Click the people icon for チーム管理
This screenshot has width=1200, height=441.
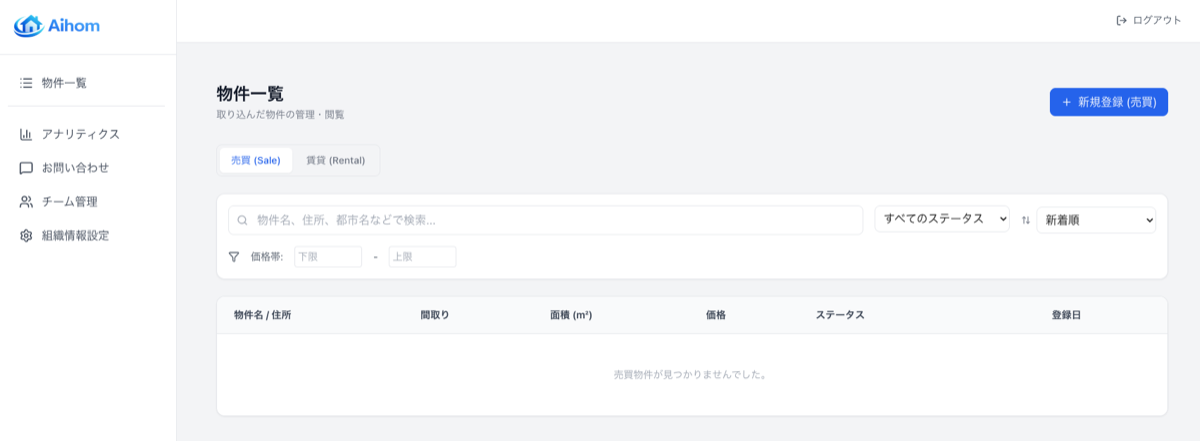[x=26, y=202]
